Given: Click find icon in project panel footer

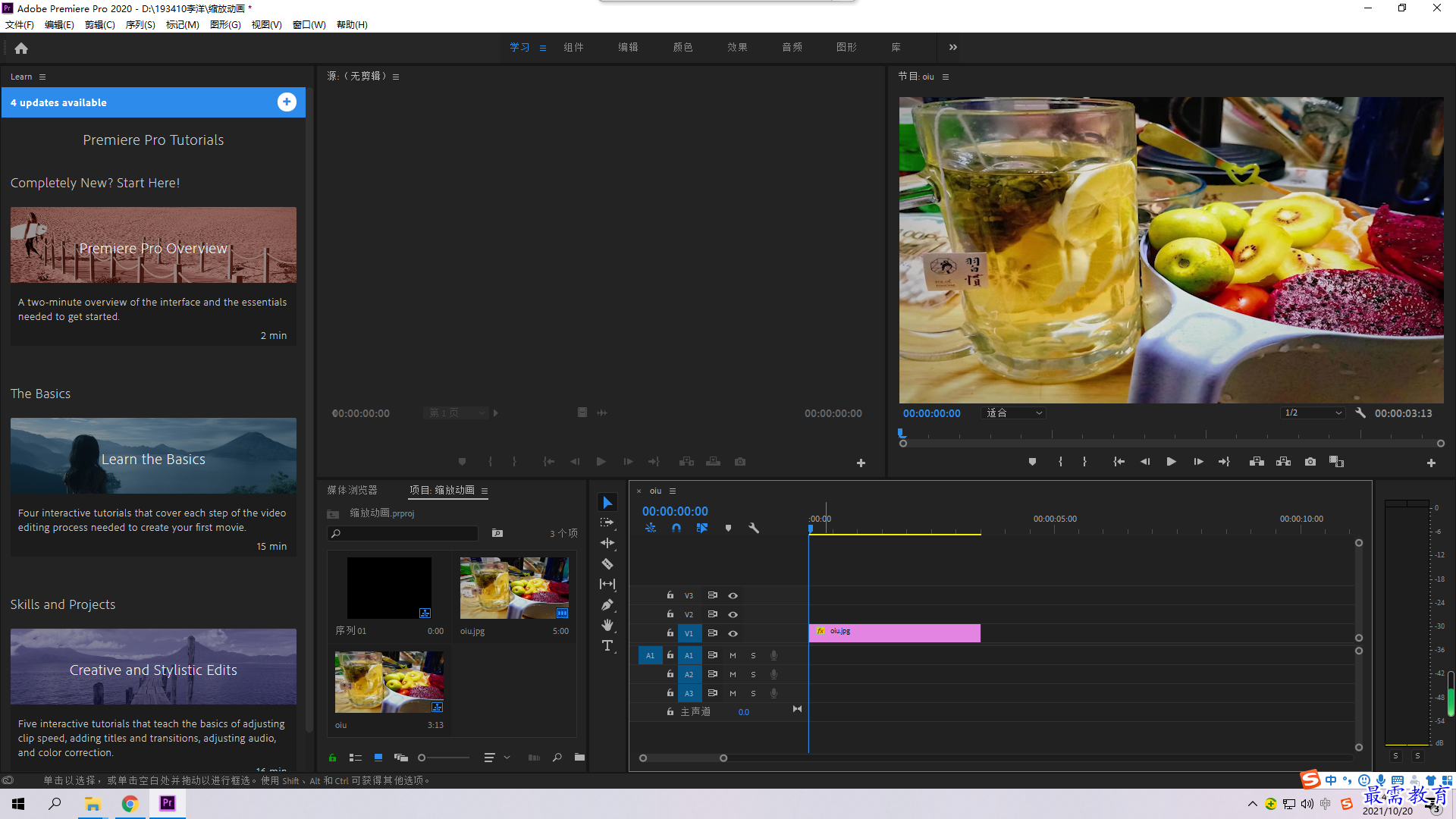Looking at the screenshot, I should (557, 758).
